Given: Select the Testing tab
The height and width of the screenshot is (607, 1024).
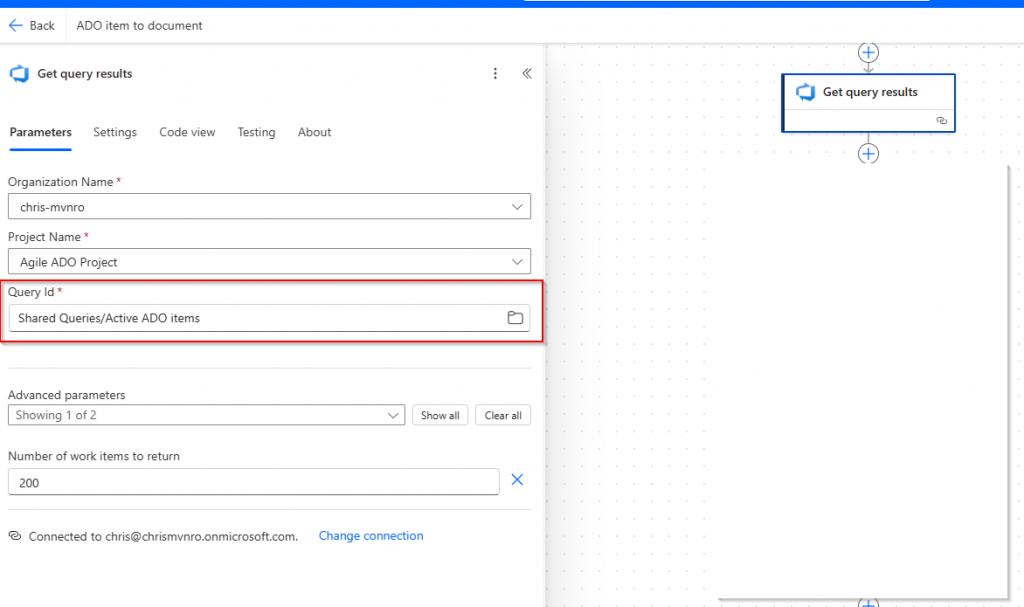Looking at the screenshot, I should tap(256, 132).
